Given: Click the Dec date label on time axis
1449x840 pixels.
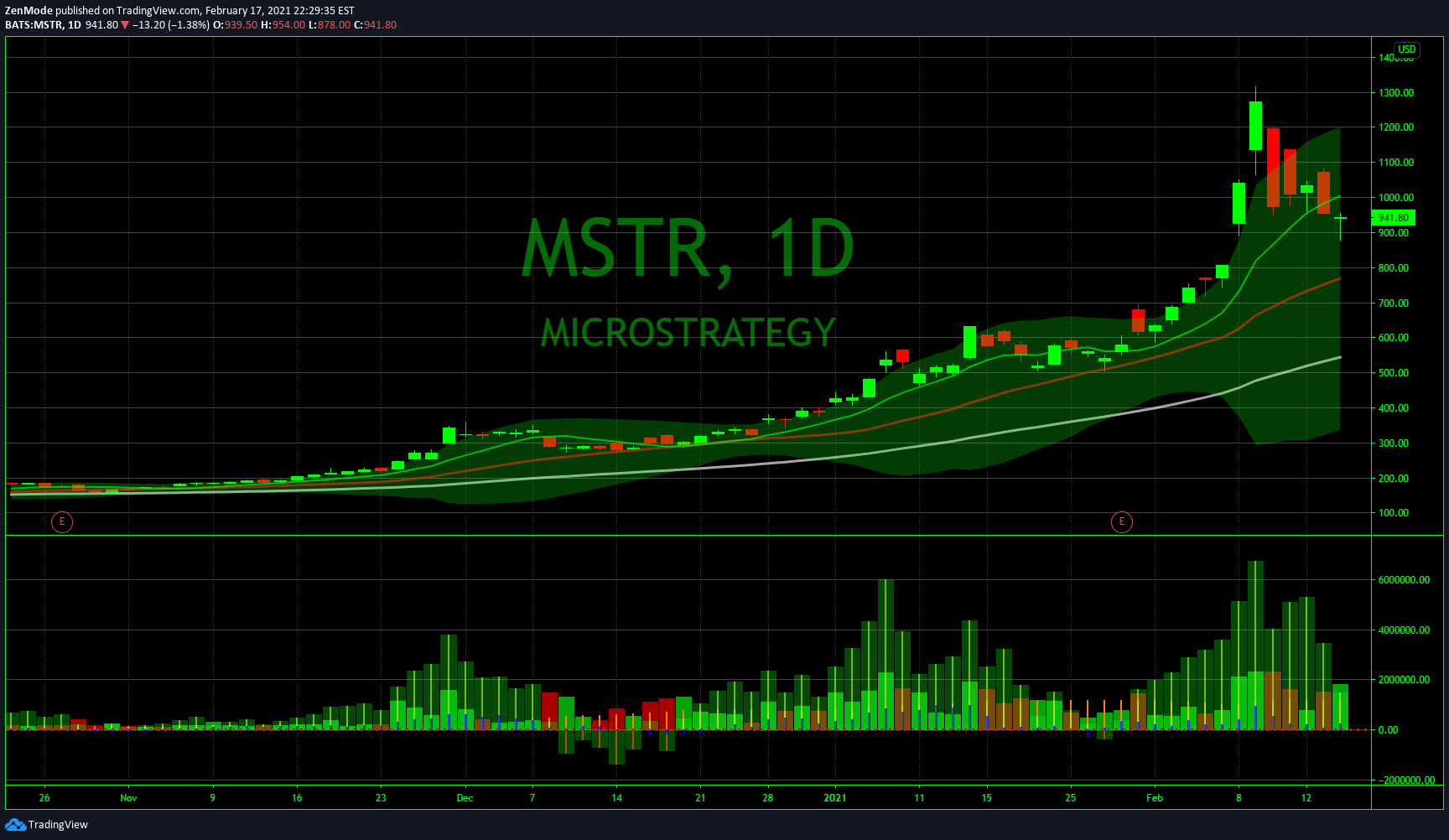Looking at the screenshot, I should coord(465,798).
